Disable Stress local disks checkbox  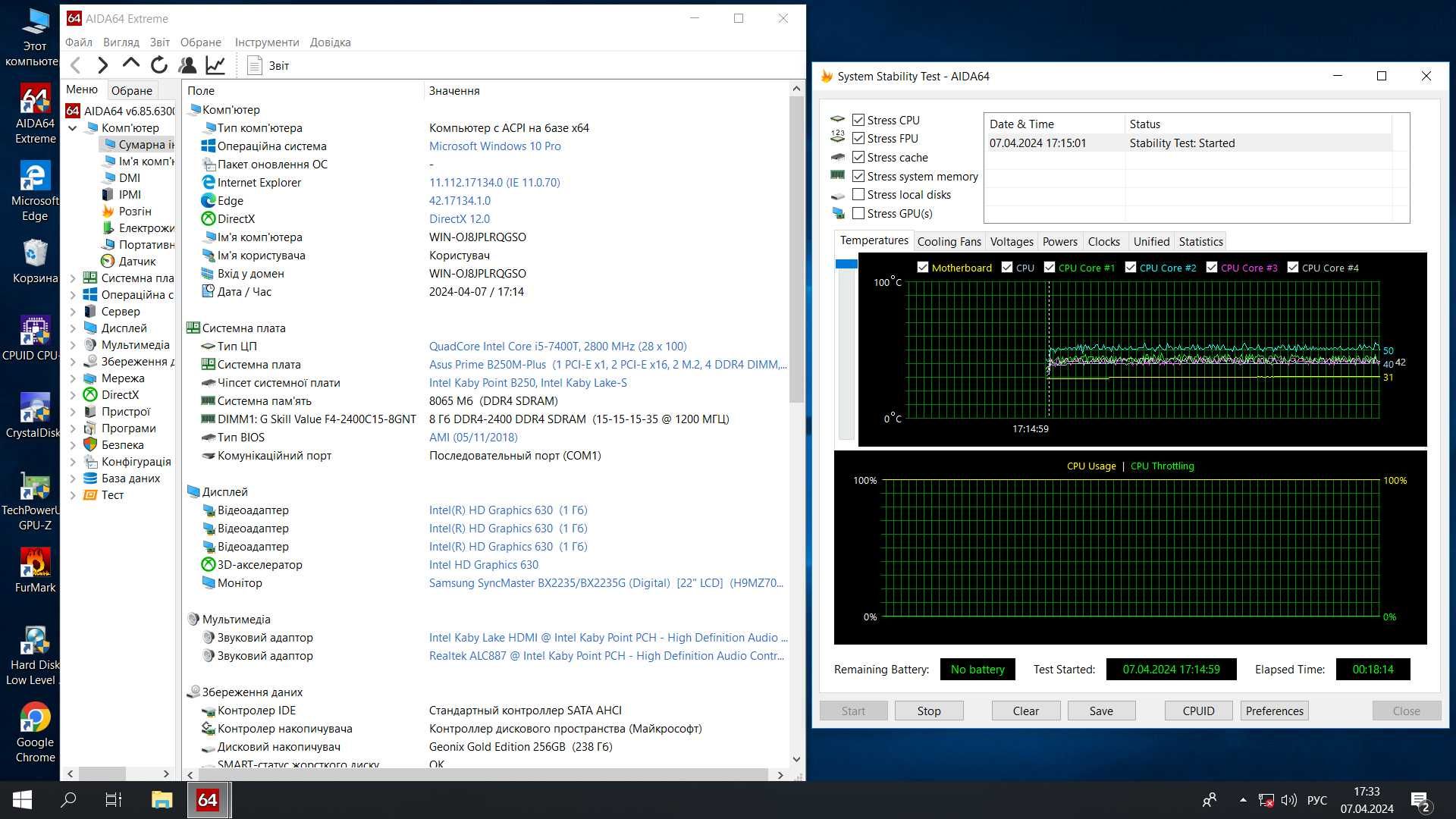[858, 194]
